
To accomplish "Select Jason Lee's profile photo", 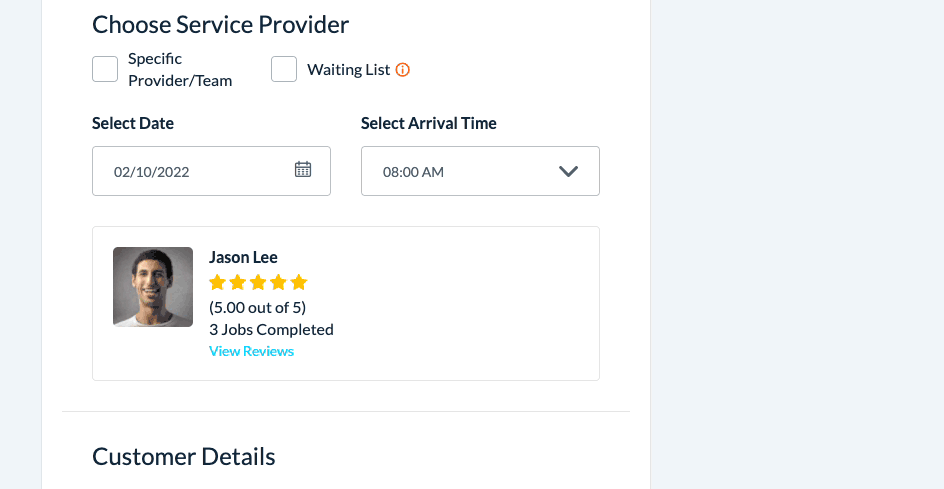I will 153,287.
